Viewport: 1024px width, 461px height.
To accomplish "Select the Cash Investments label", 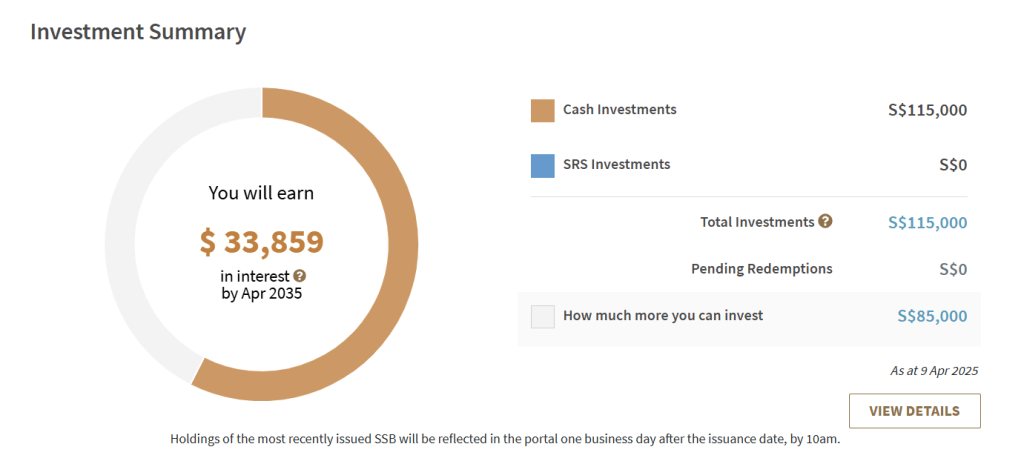I will pyautogui.click(x=619, y=109).
